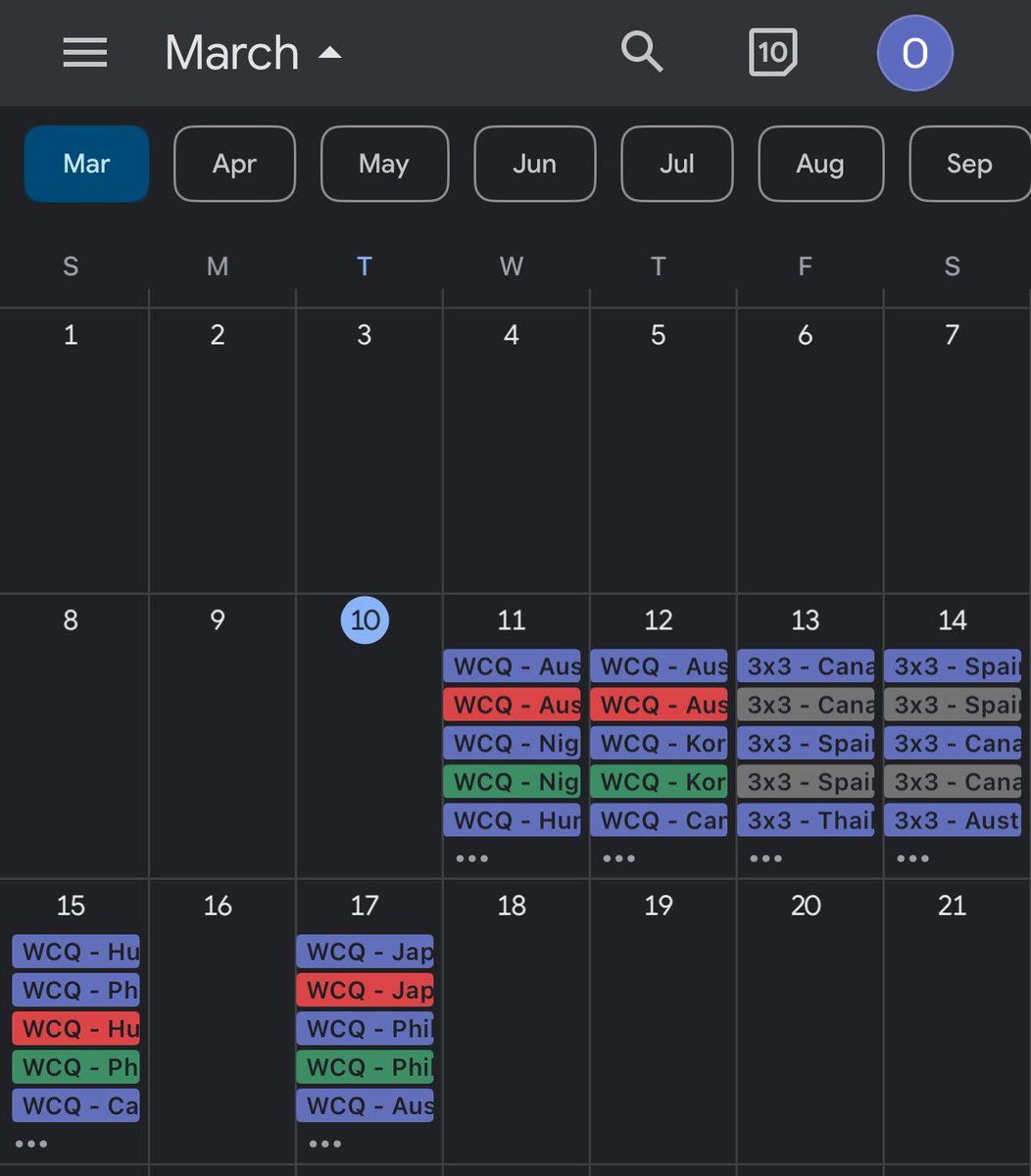
Task: Switch to the Jun month chip
Action: click(x=534, y=164)
